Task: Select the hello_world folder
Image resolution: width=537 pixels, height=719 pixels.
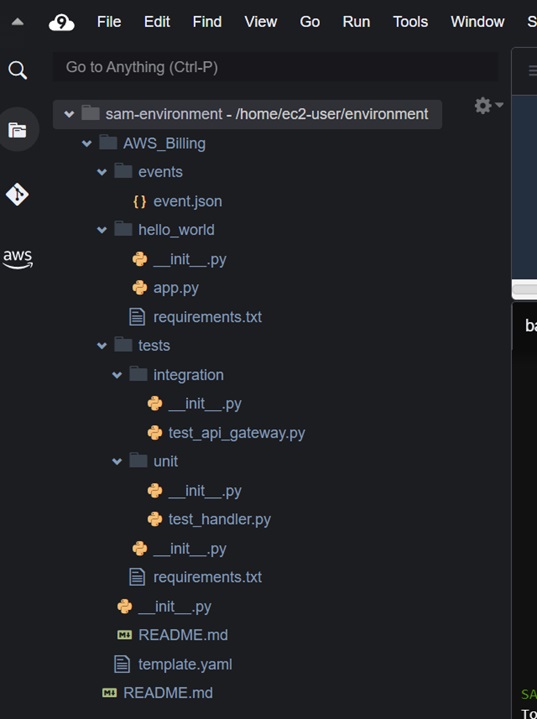Action: coord(176,230)
